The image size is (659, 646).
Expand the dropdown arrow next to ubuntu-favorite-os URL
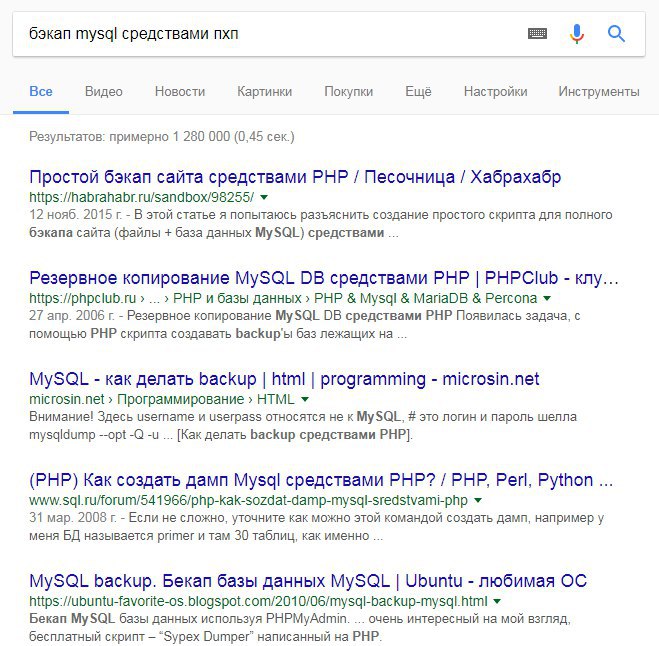[x=497, y=601]
